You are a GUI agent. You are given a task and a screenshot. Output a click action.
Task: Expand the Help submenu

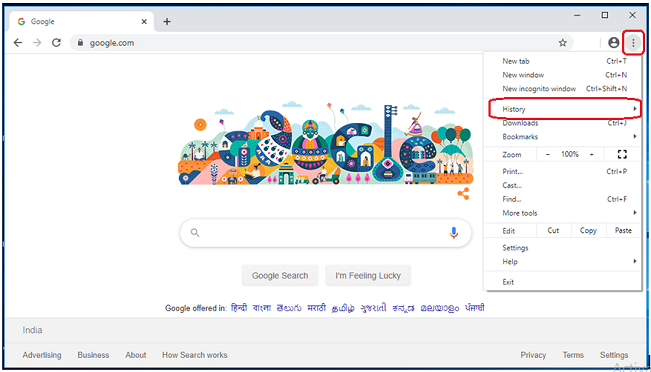click(x=563, y=262)
